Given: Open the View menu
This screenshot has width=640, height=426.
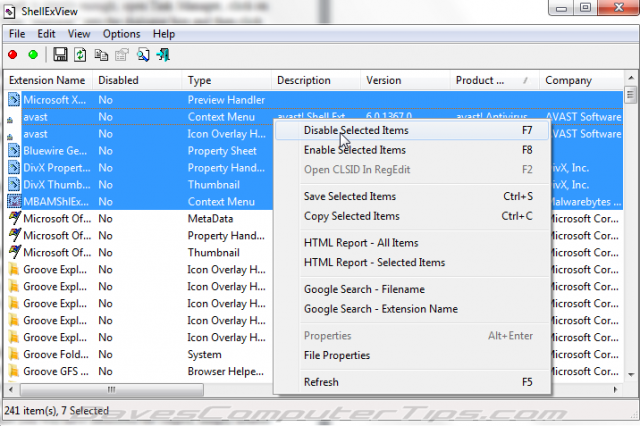Looking at the screenshot, I should pos(79,34).
